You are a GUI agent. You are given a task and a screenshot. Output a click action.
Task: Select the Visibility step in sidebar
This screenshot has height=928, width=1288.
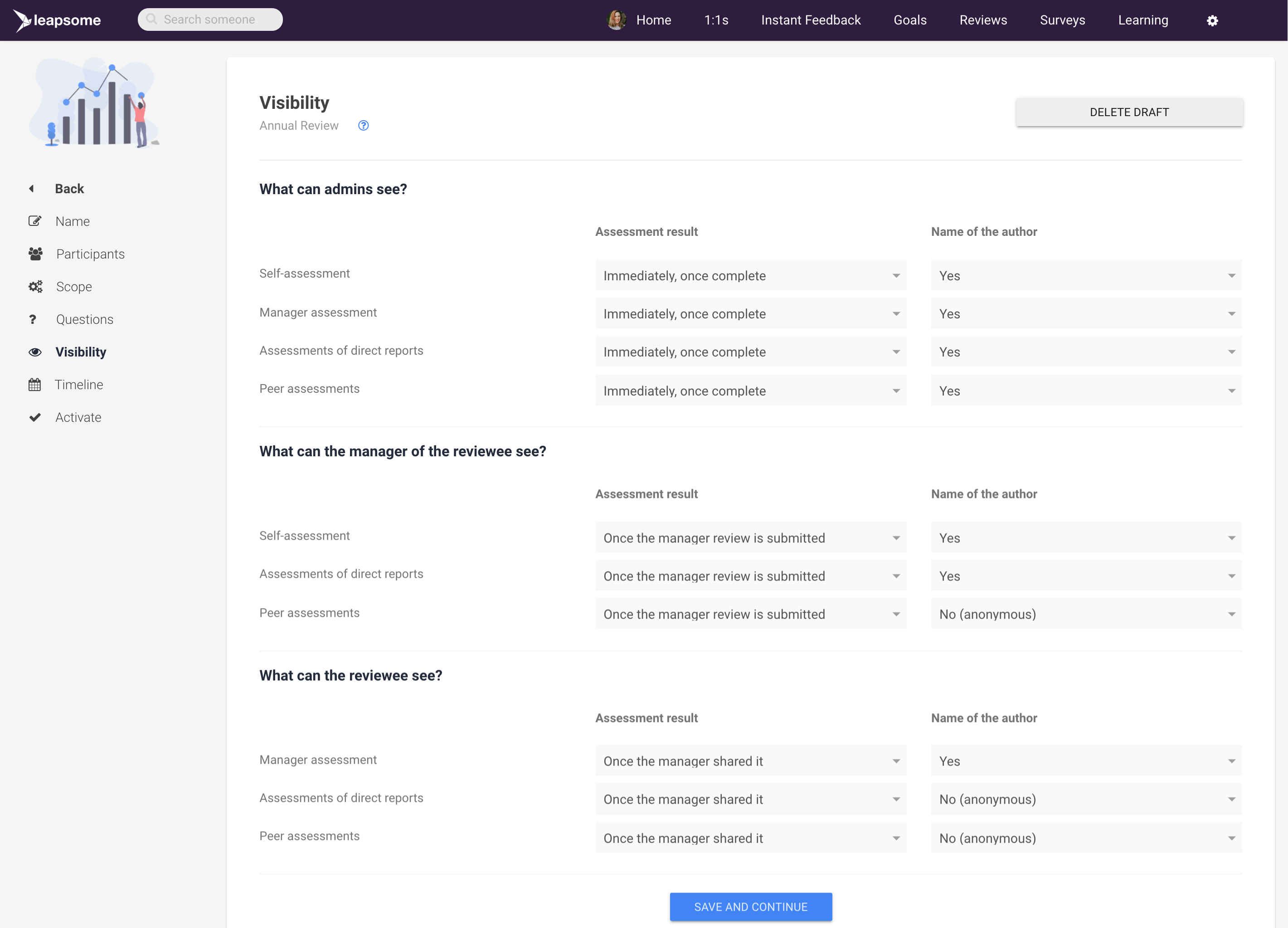(x=81, y=352)
